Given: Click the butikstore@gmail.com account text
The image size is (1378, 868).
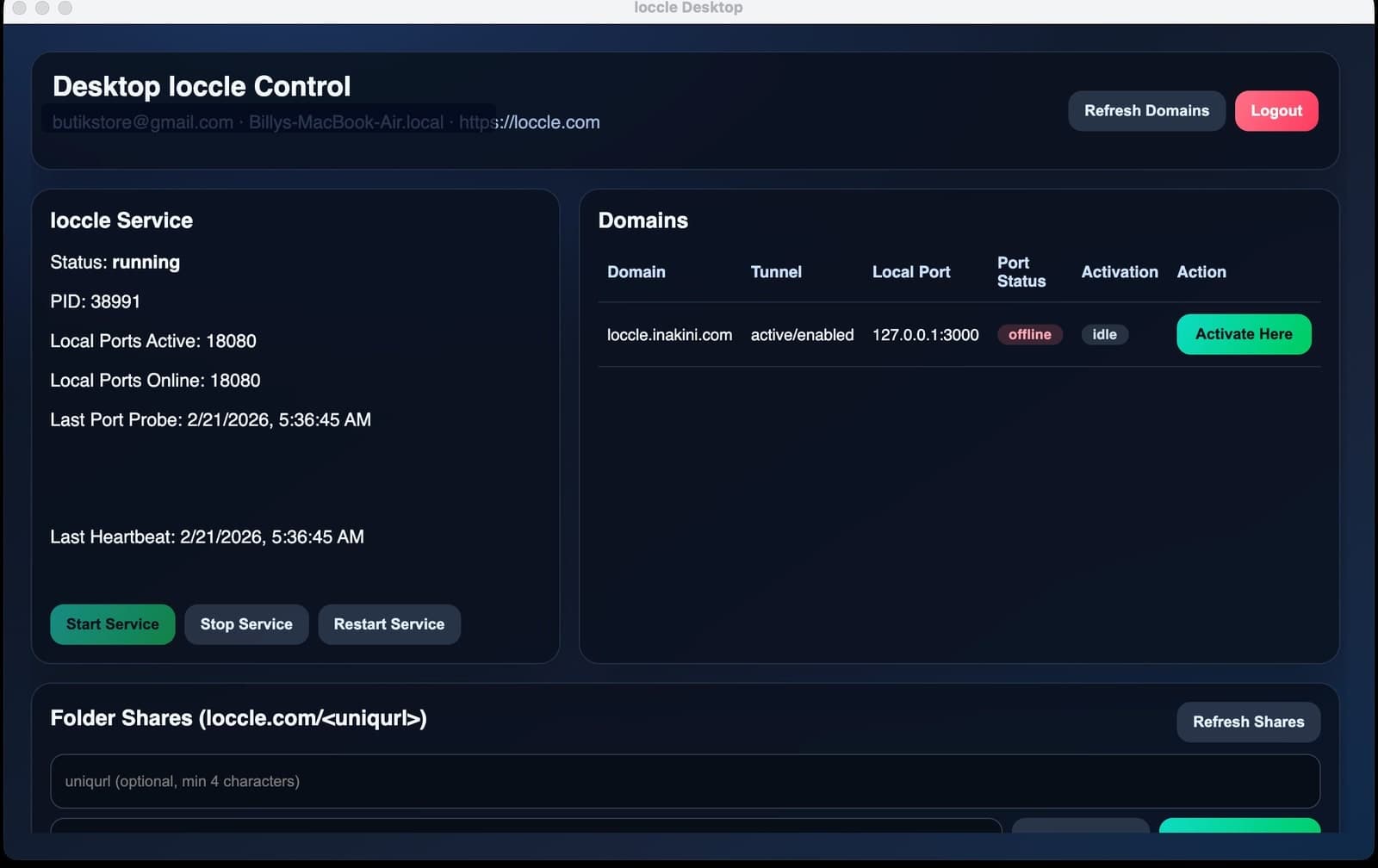Looking at the screenshot, I should [140, 121].
